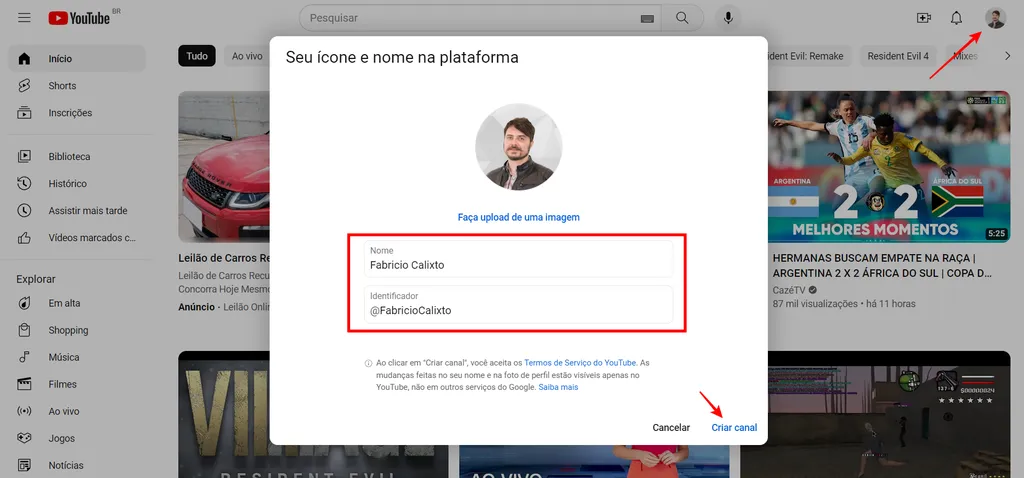Open the hamburger guide menu
The image size is (1024, 478).
tap(24, 18)
